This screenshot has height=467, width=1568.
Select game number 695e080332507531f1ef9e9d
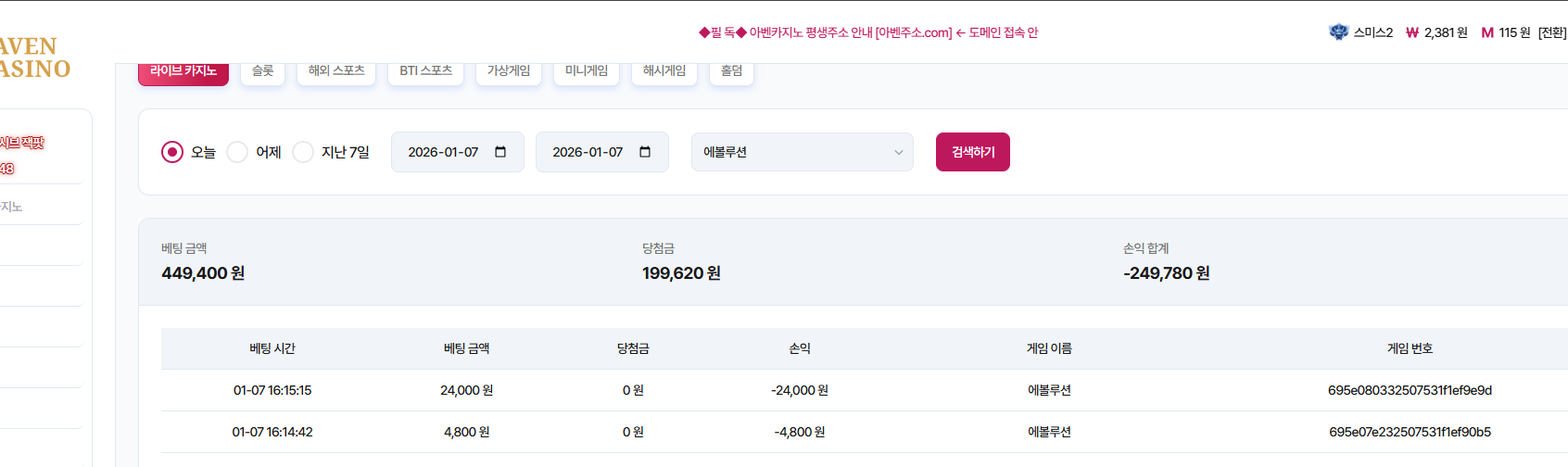click(x=1409, y=390)
